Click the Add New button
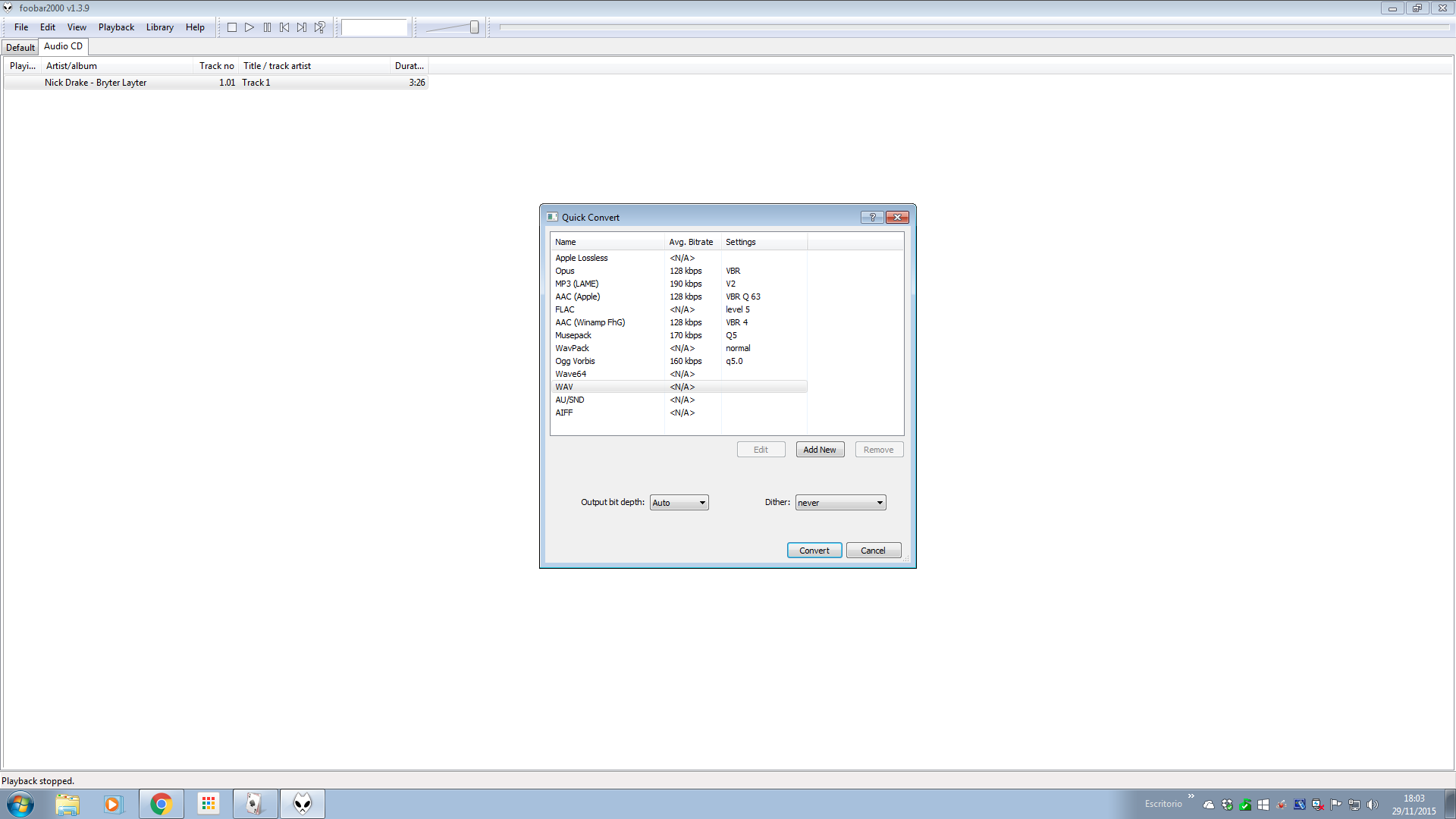This screenshot has height=819, width=1456. pos(820,450)
